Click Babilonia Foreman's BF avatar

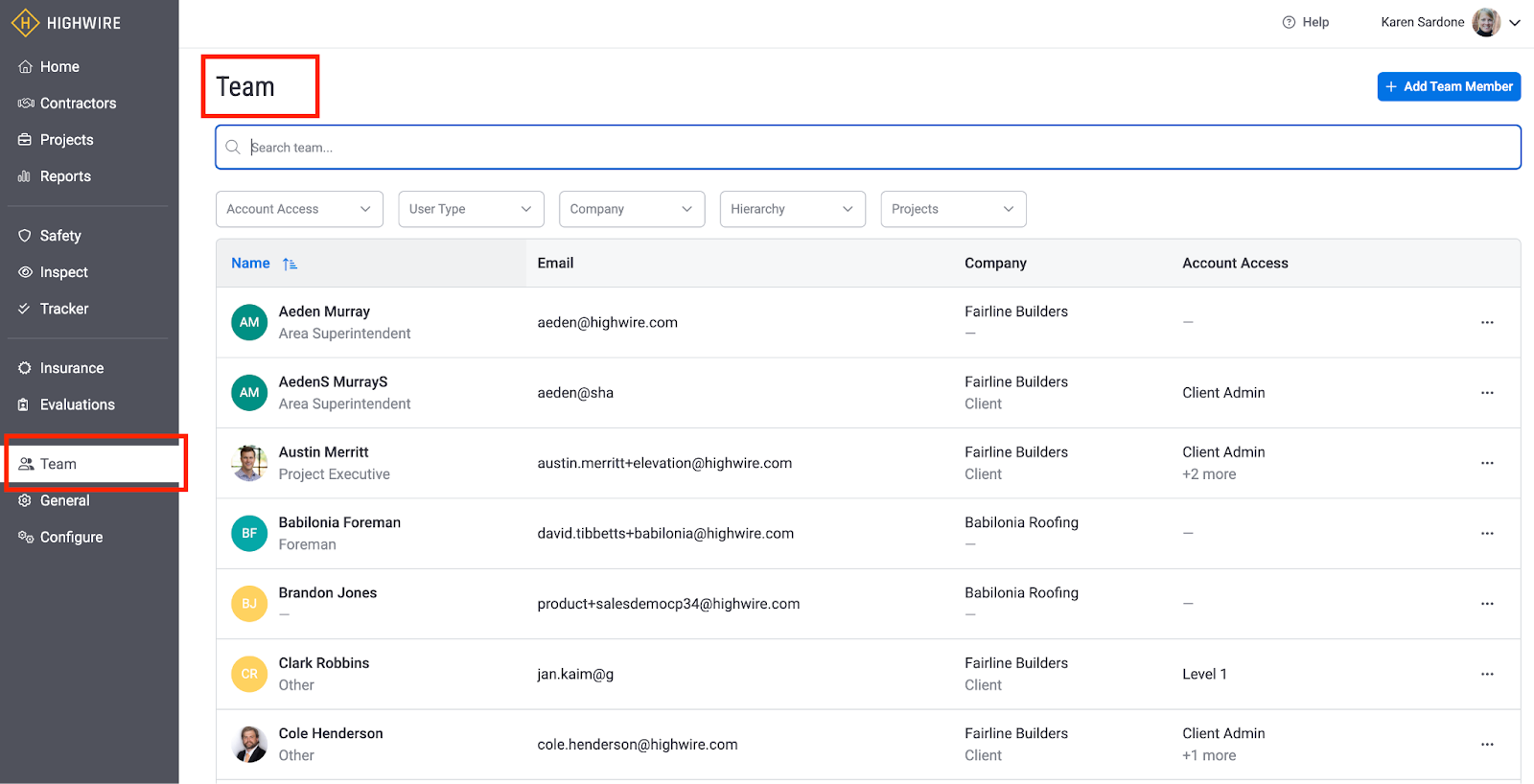pyautogui.click(x=249, y=533)
